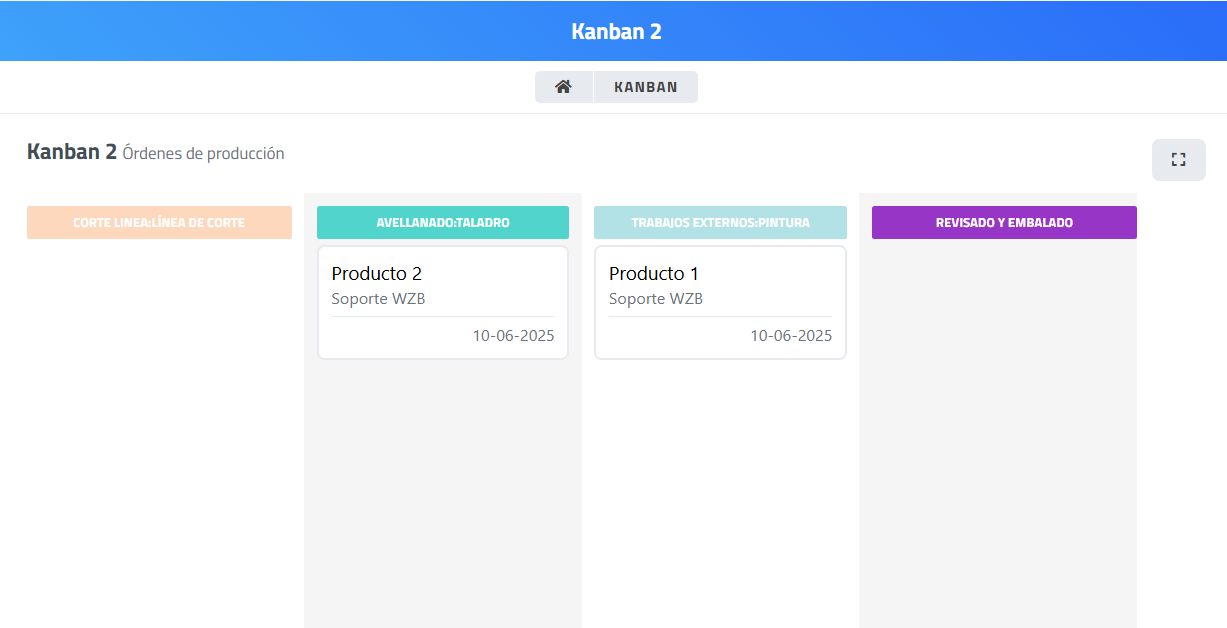Open the KANBAN breadcrumb item
1227x628 pixels.
pos(645,87)
